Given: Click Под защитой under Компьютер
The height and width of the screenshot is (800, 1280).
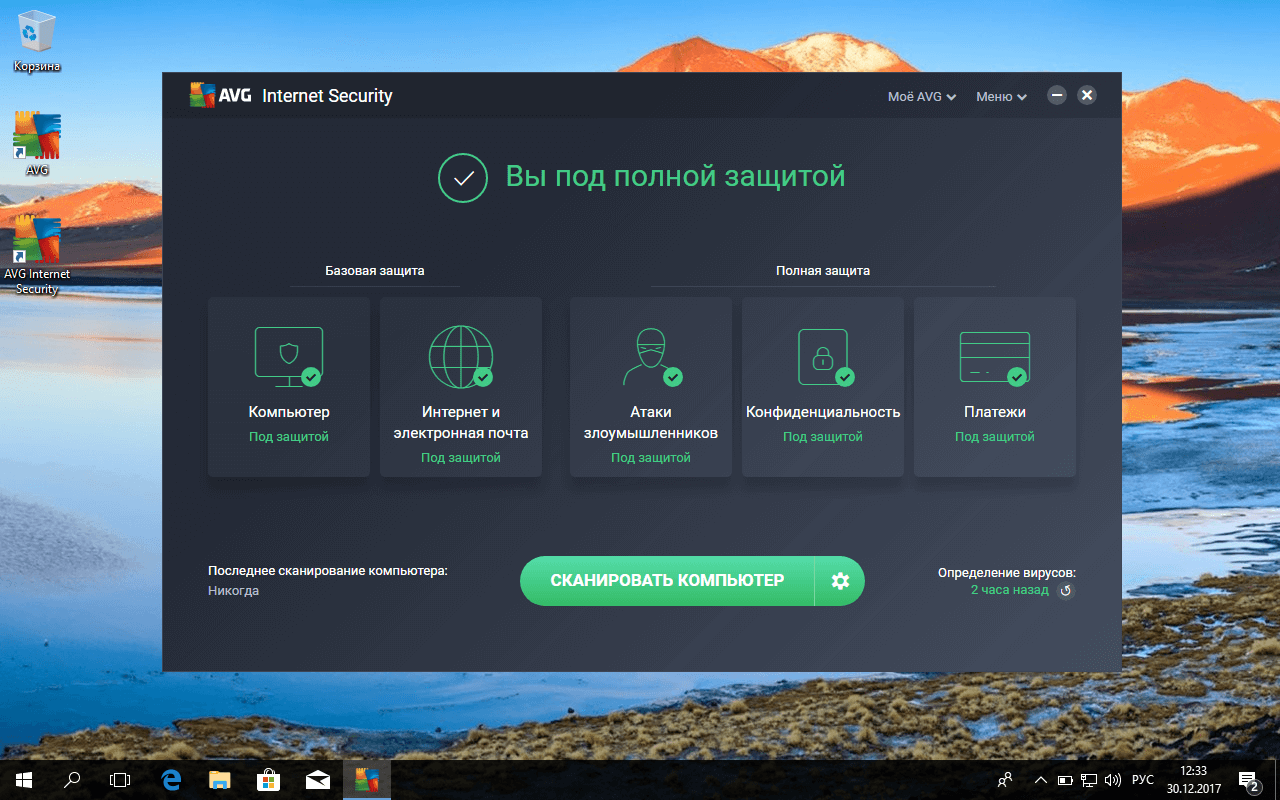Looking at the screenshot, I should coord(289,437).
